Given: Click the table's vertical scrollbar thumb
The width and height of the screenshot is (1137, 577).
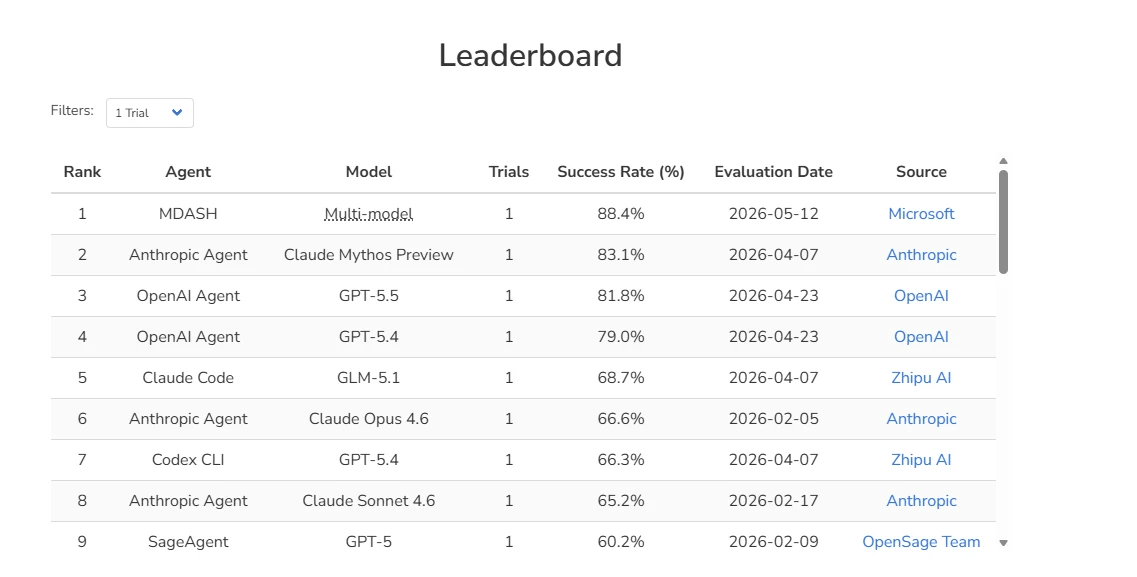Looking at the screenshot, I should 1004,222.
